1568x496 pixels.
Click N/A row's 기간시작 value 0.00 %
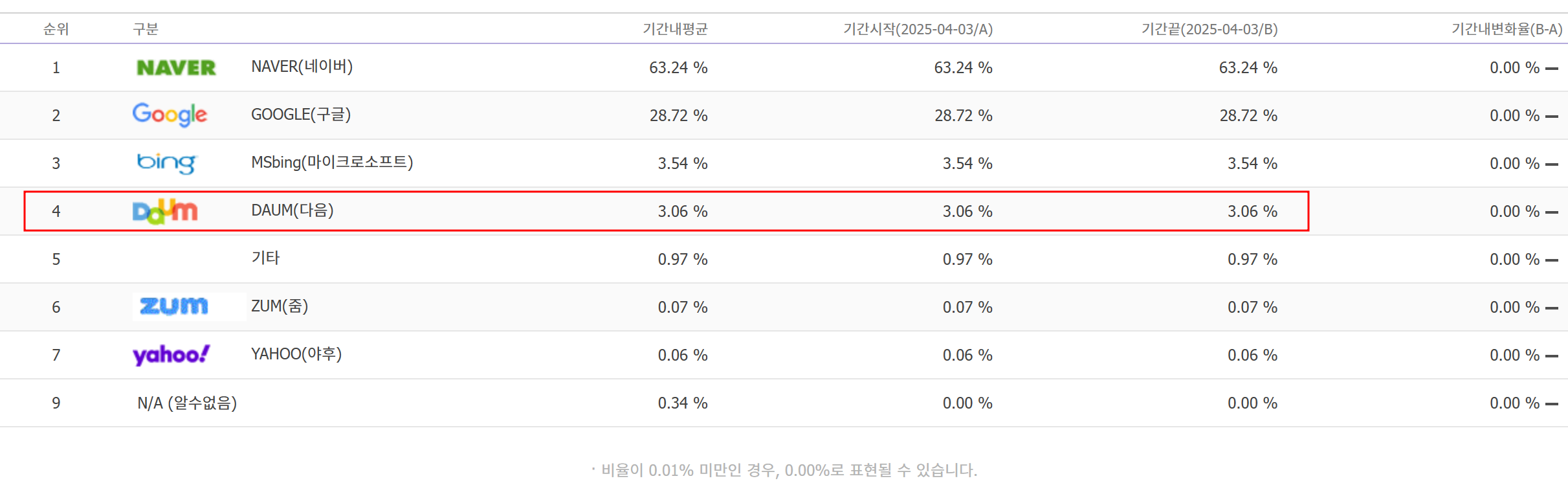point(967,403)
